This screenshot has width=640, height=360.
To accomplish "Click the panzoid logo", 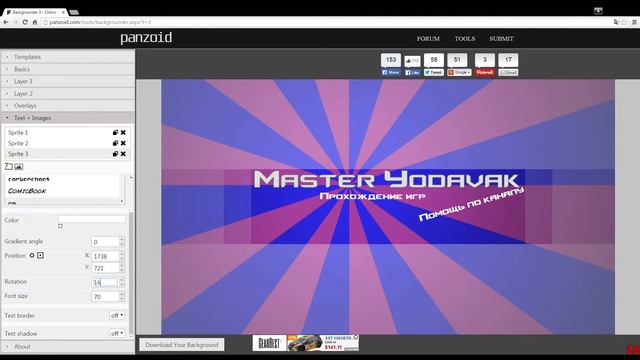I will (x=146, y=38).
